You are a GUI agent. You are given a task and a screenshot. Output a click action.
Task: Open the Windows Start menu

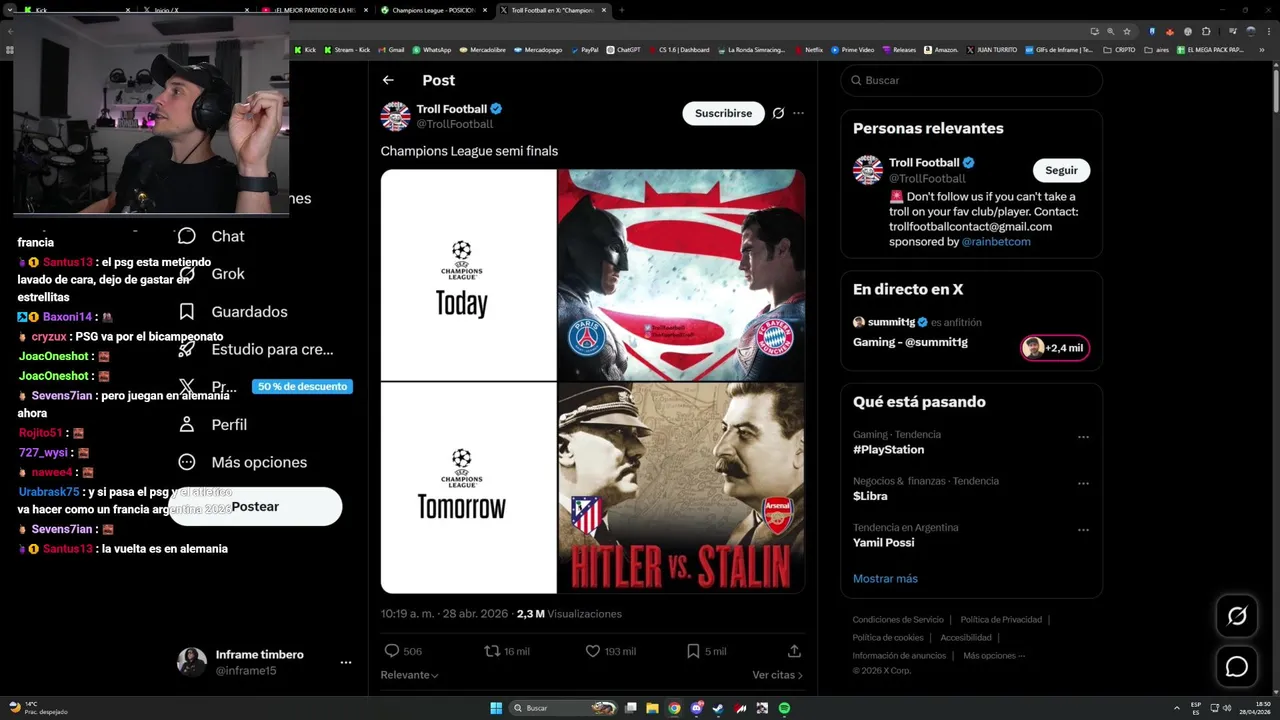tap(496, 708)
